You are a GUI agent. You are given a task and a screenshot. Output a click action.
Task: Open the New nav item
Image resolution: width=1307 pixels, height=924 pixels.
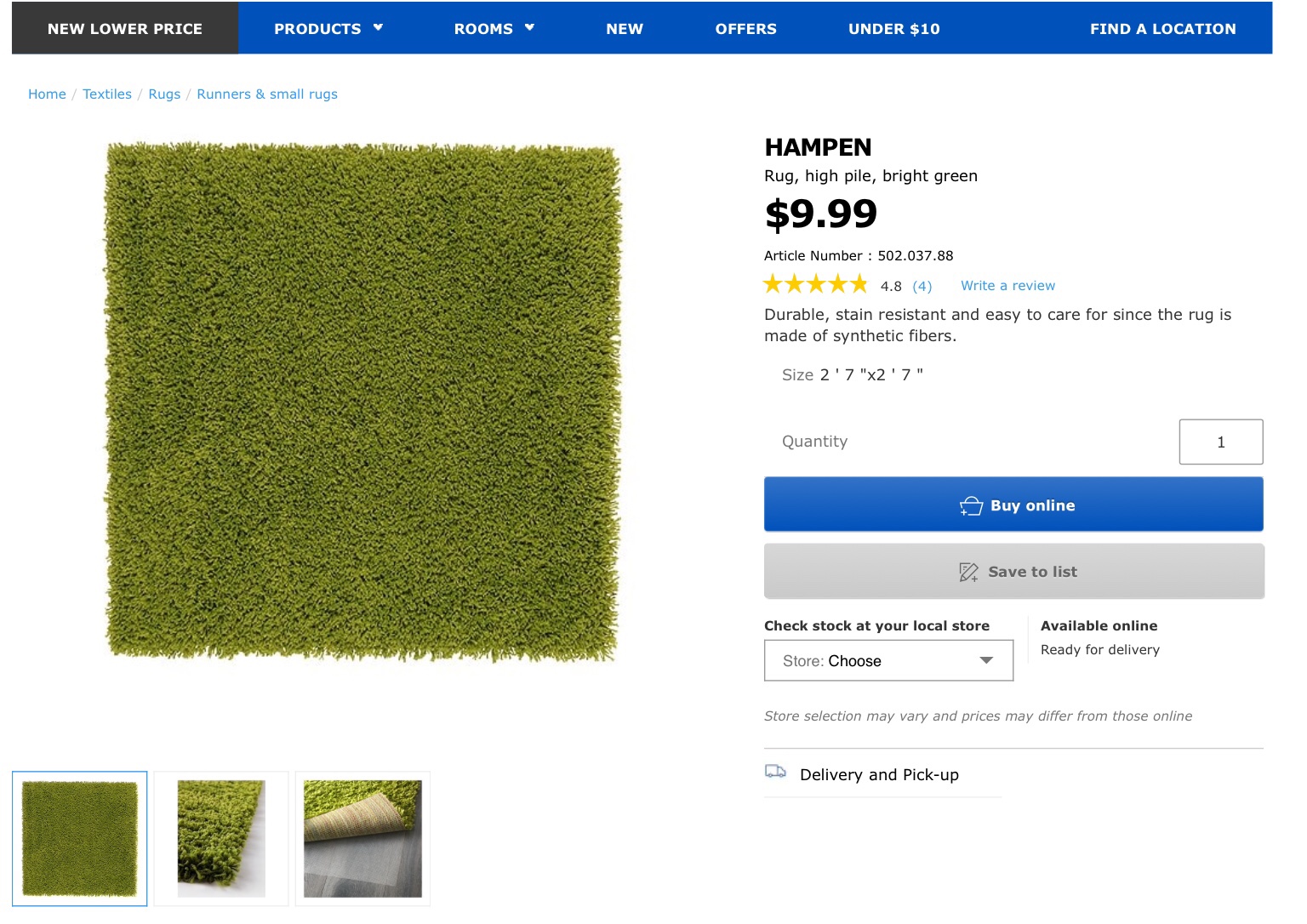tap(625, 29)
